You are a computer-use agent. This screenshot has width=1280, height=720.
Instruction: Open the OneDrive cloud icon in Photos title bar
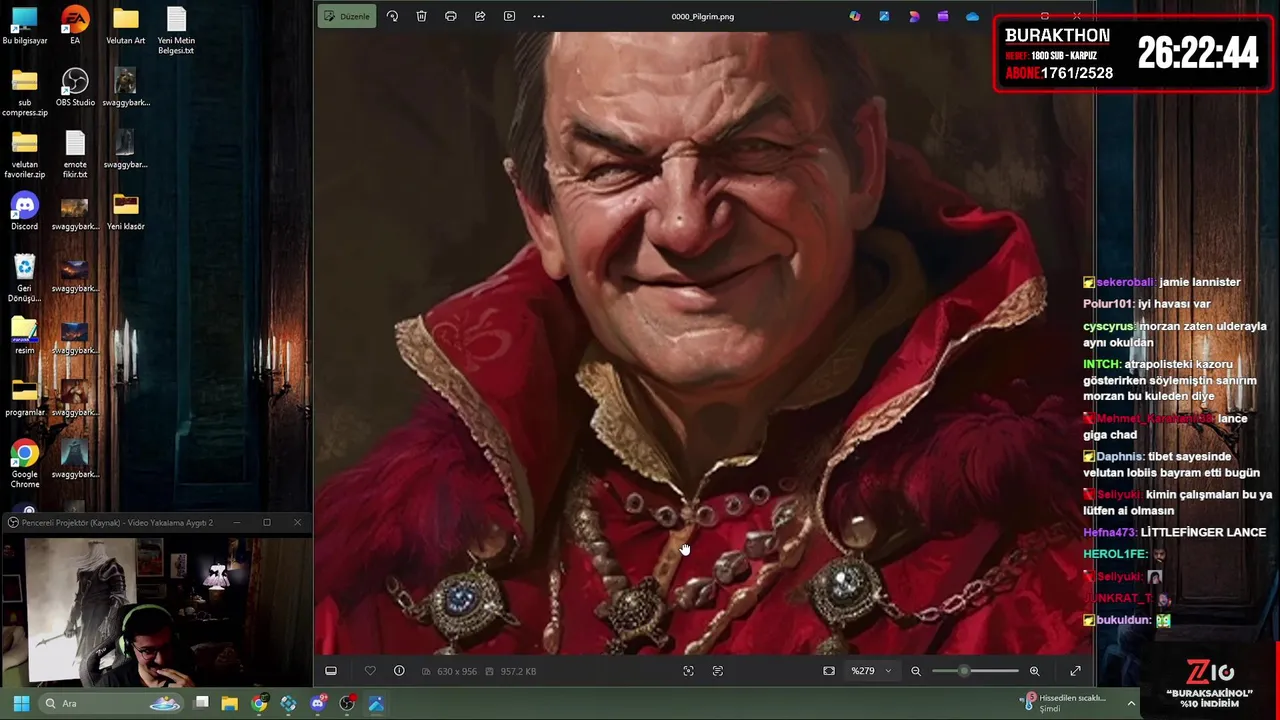(972, 16)
